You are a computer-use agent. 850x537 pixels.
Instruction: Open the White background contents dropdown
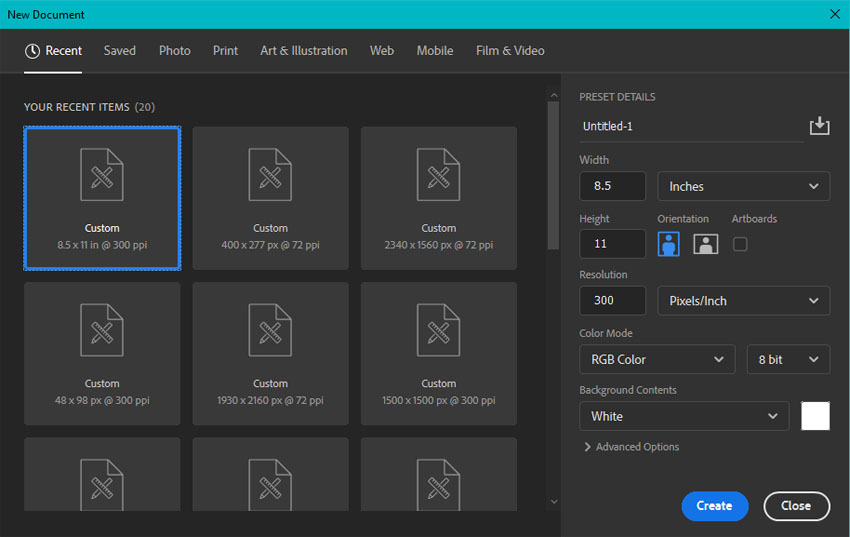[x=684, y=416]
